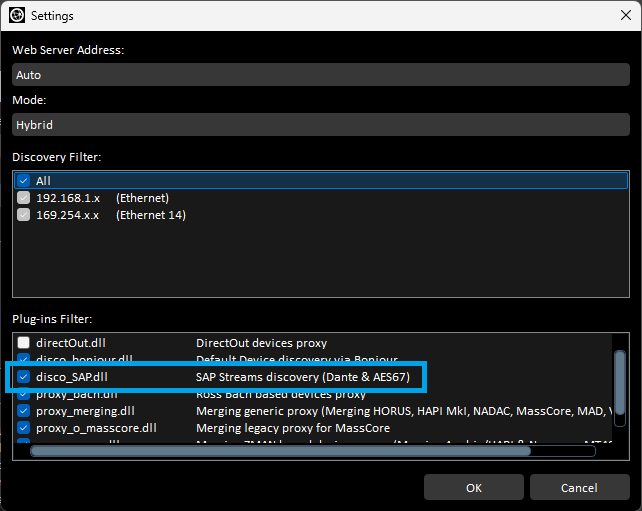Select the disco_SAP.dll file name
642x511 pixels.
point(72,377)
